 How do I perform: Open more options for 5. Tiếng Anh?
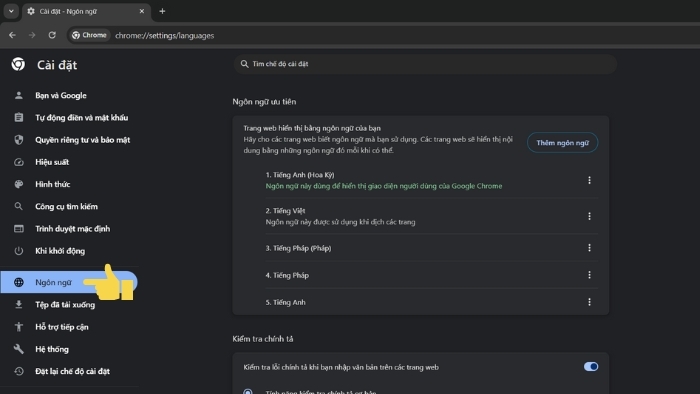(589, 302)
